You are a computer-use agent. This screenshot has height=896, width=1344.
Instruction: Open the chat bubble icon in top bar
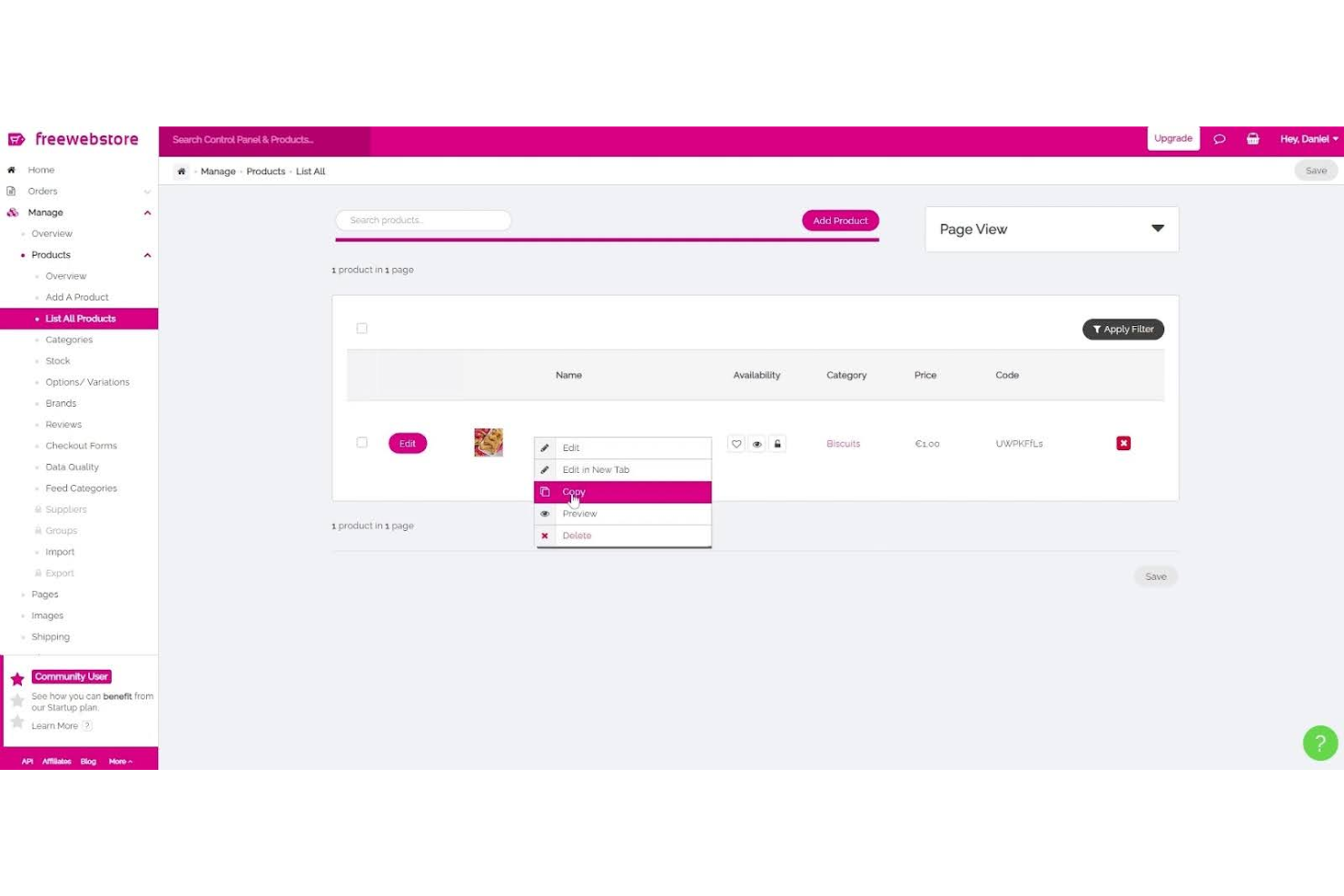pos(1220,138)
